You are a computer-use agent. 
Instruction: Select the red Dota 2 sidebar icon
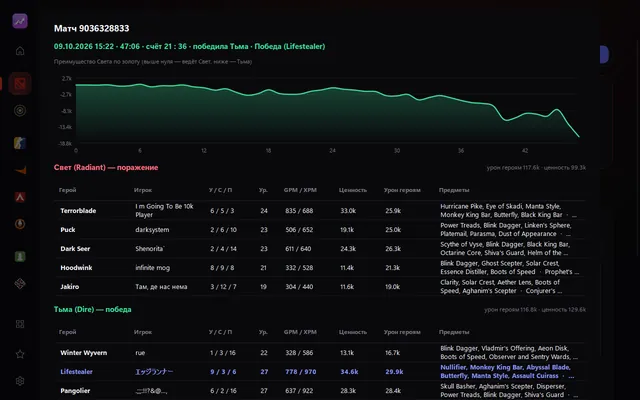(20, 84)
